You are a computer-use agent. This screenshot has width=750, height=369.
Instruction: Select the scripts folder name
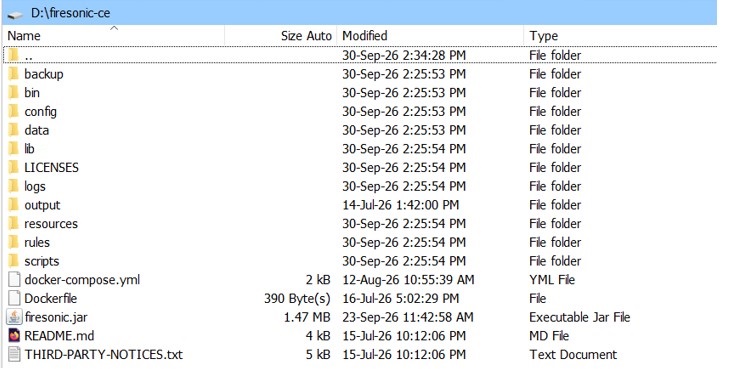click(x=42, y=260)
